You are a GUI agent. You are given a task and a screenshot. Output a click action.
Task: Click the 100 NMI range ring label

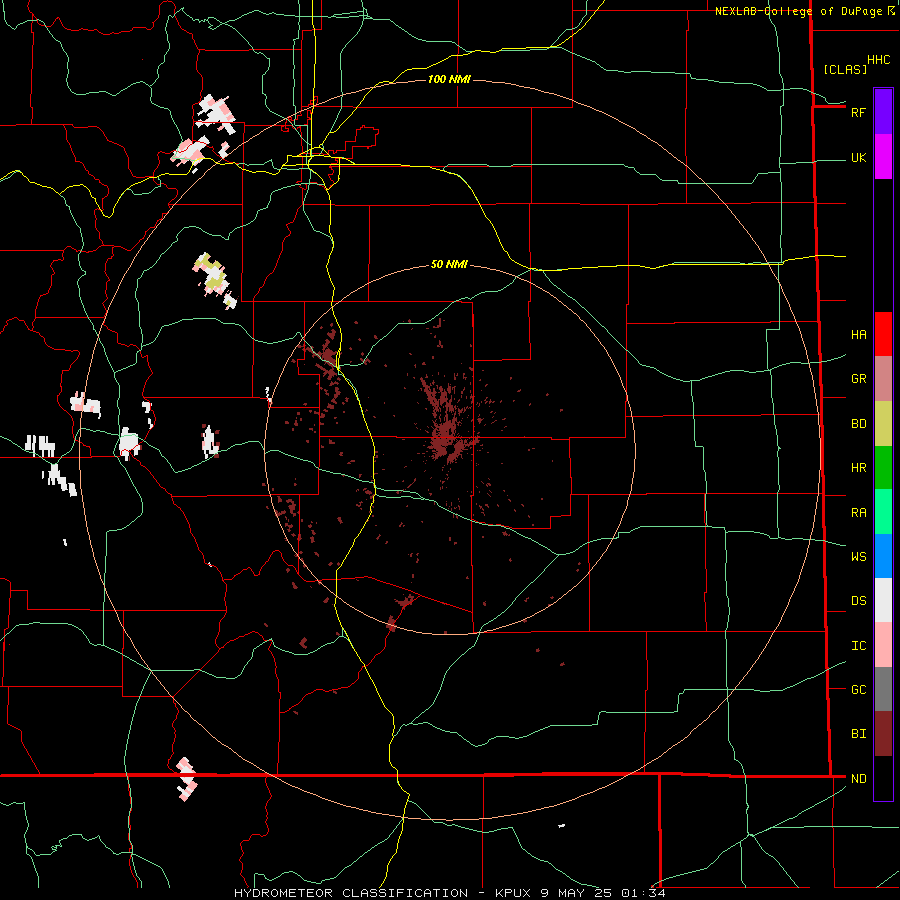(x=449, y=79)
